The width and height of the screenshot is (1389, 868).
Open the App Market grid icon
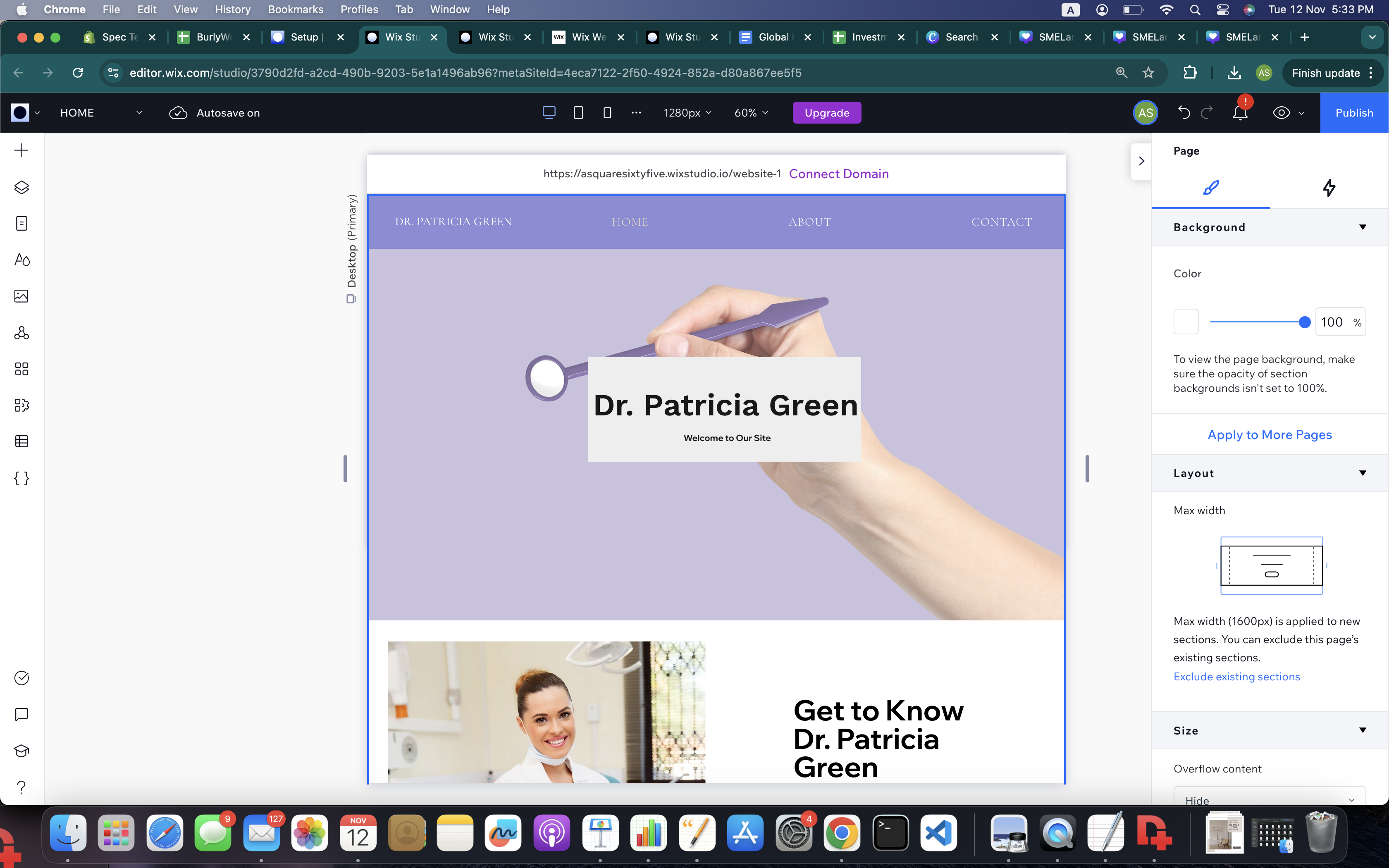point(21,369)
